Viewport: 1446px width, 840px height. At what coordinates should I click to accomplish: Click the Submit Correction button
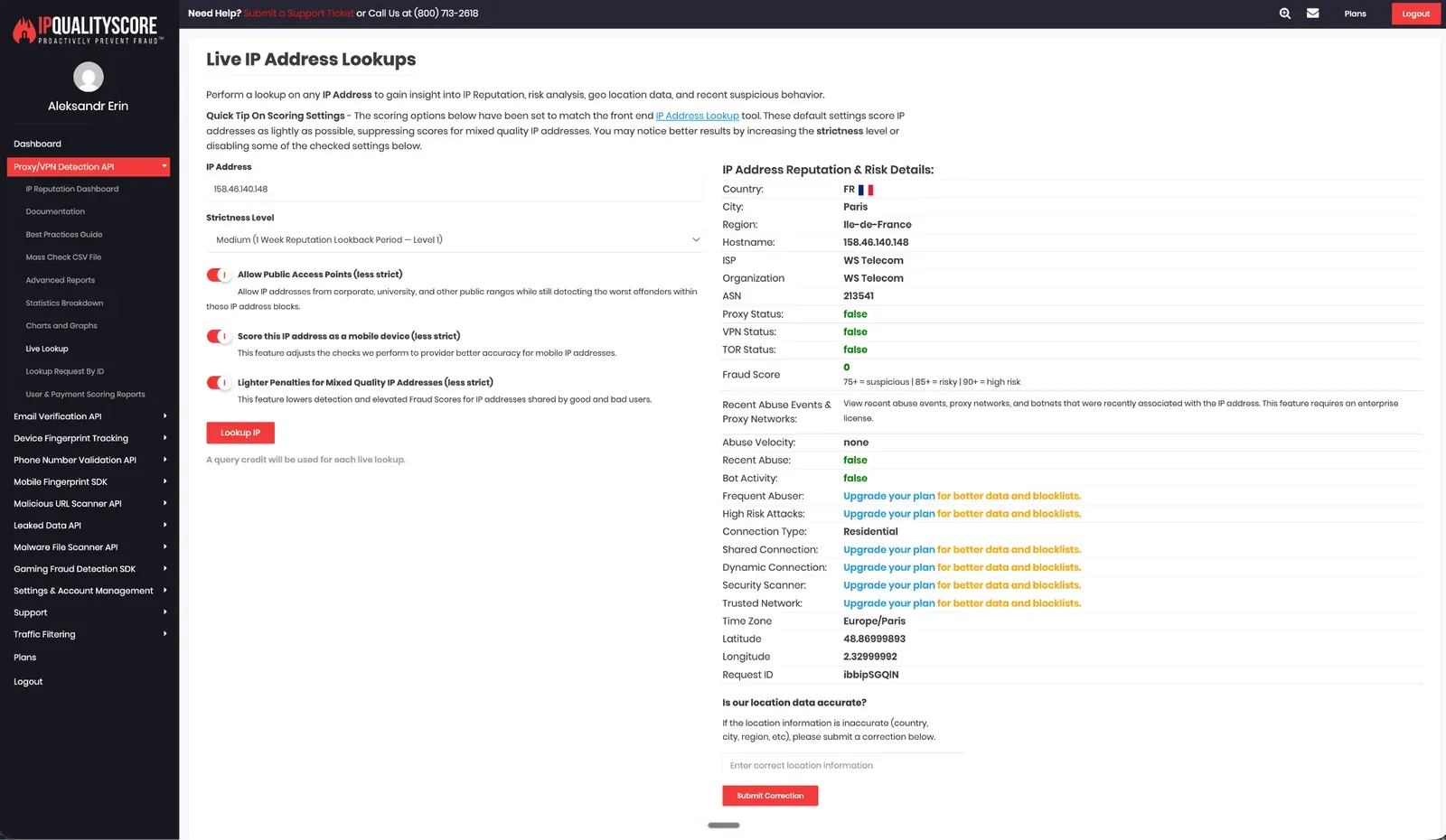click(770, 796)
